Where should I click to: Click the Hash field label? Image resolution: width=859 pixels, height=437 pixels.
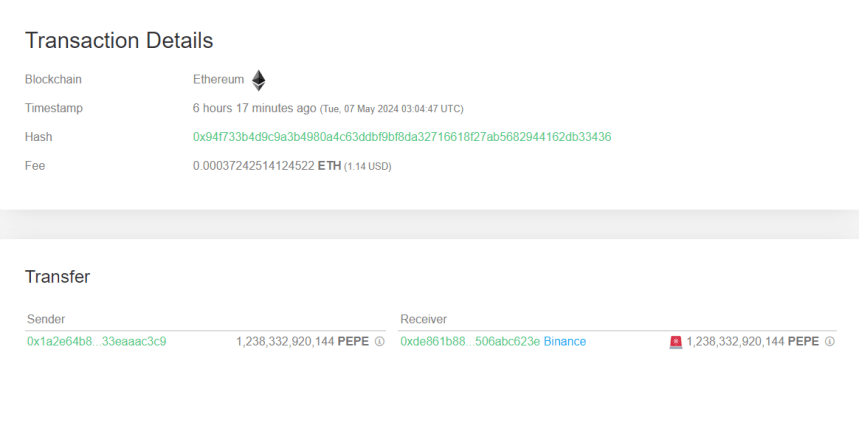(x=38, y=137)
